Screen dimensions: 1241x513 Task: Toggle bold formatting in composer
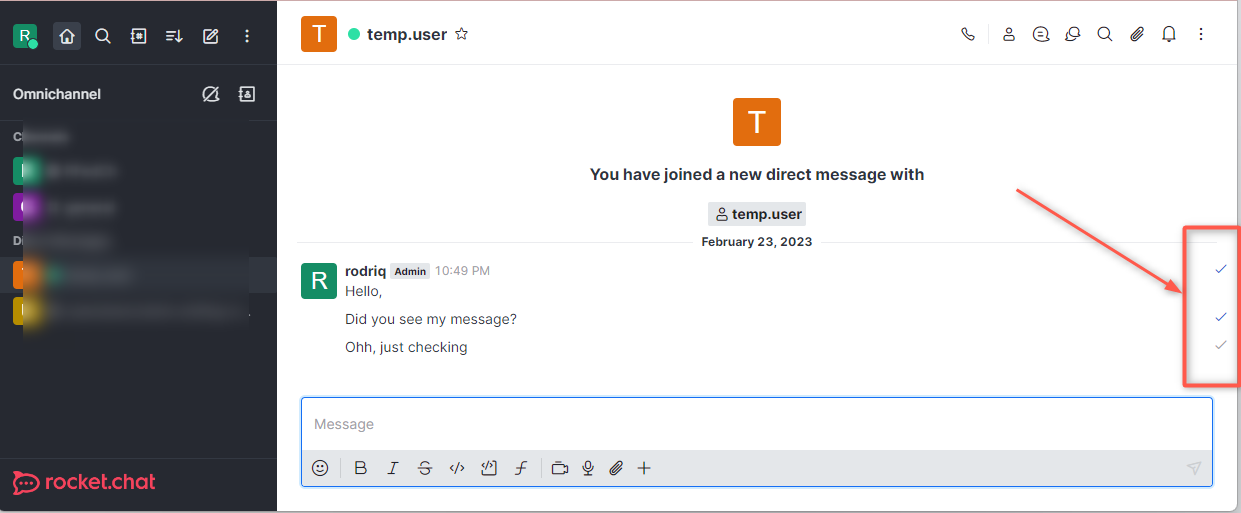361,468
